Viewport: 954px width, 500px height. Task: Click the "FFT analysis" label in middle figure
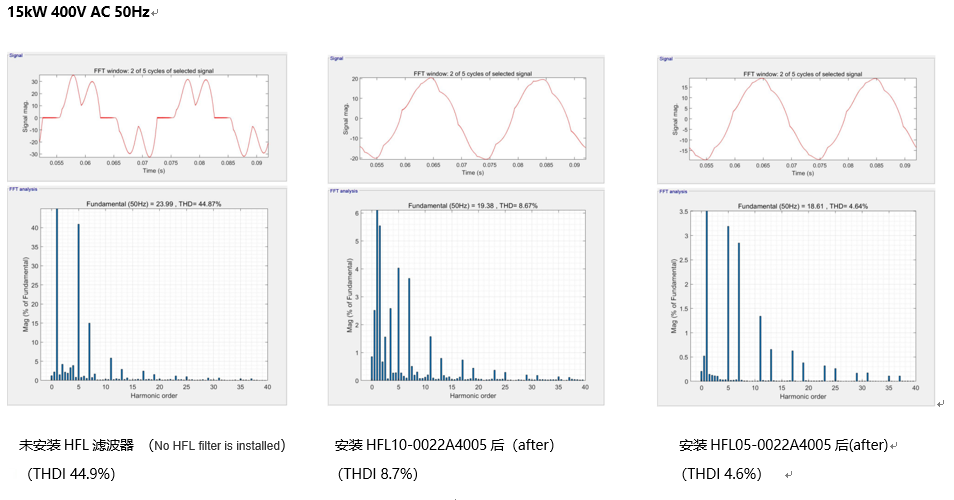coord(343,191)
